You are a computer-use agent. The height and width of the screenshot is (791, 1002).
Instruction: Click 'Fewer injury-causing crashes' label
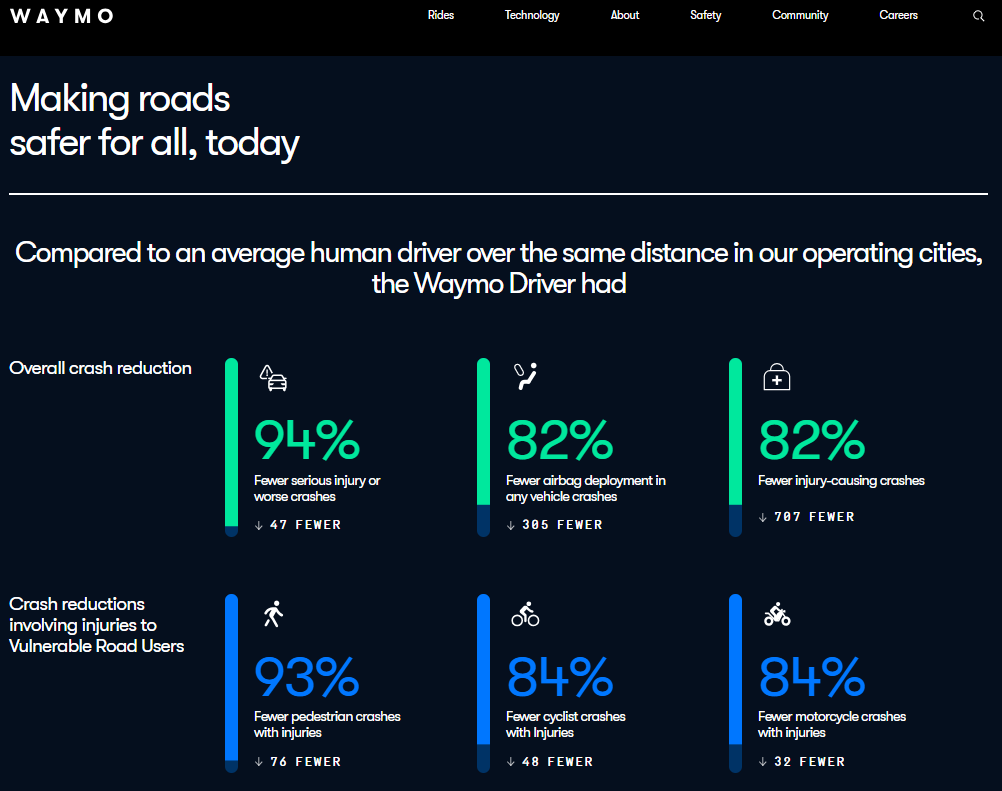click(x=841, y=480)
